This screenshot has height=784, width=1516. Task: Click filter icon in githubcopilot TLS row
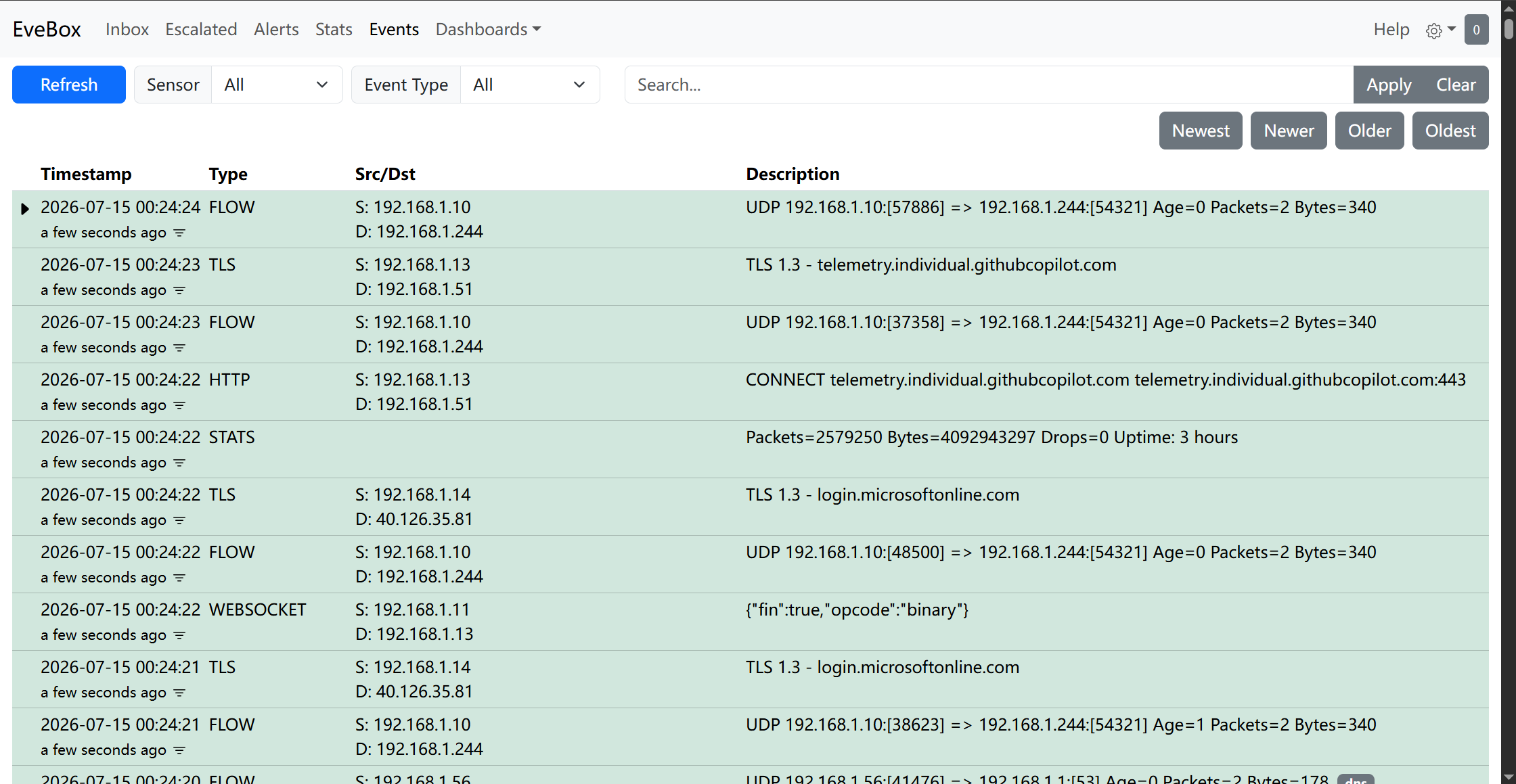coord(179,290)
